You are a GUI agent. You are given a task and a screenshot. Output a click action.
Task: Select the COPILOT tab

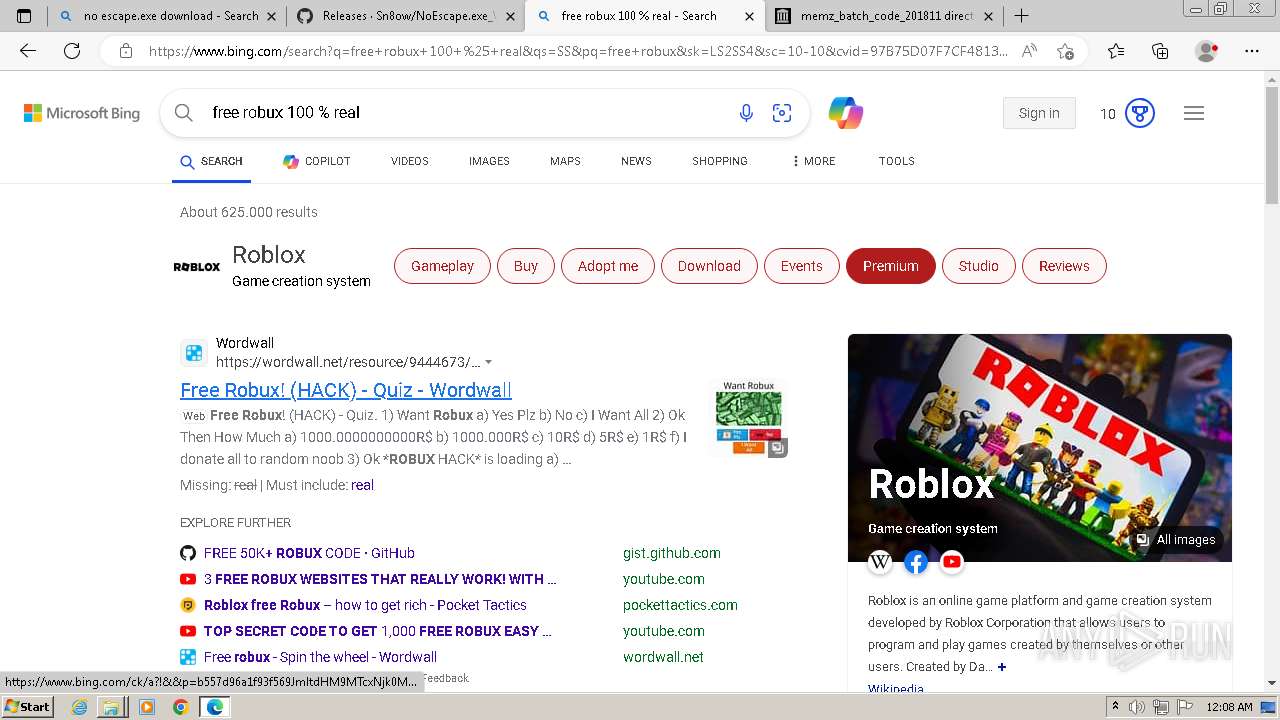tap(316, 161)
